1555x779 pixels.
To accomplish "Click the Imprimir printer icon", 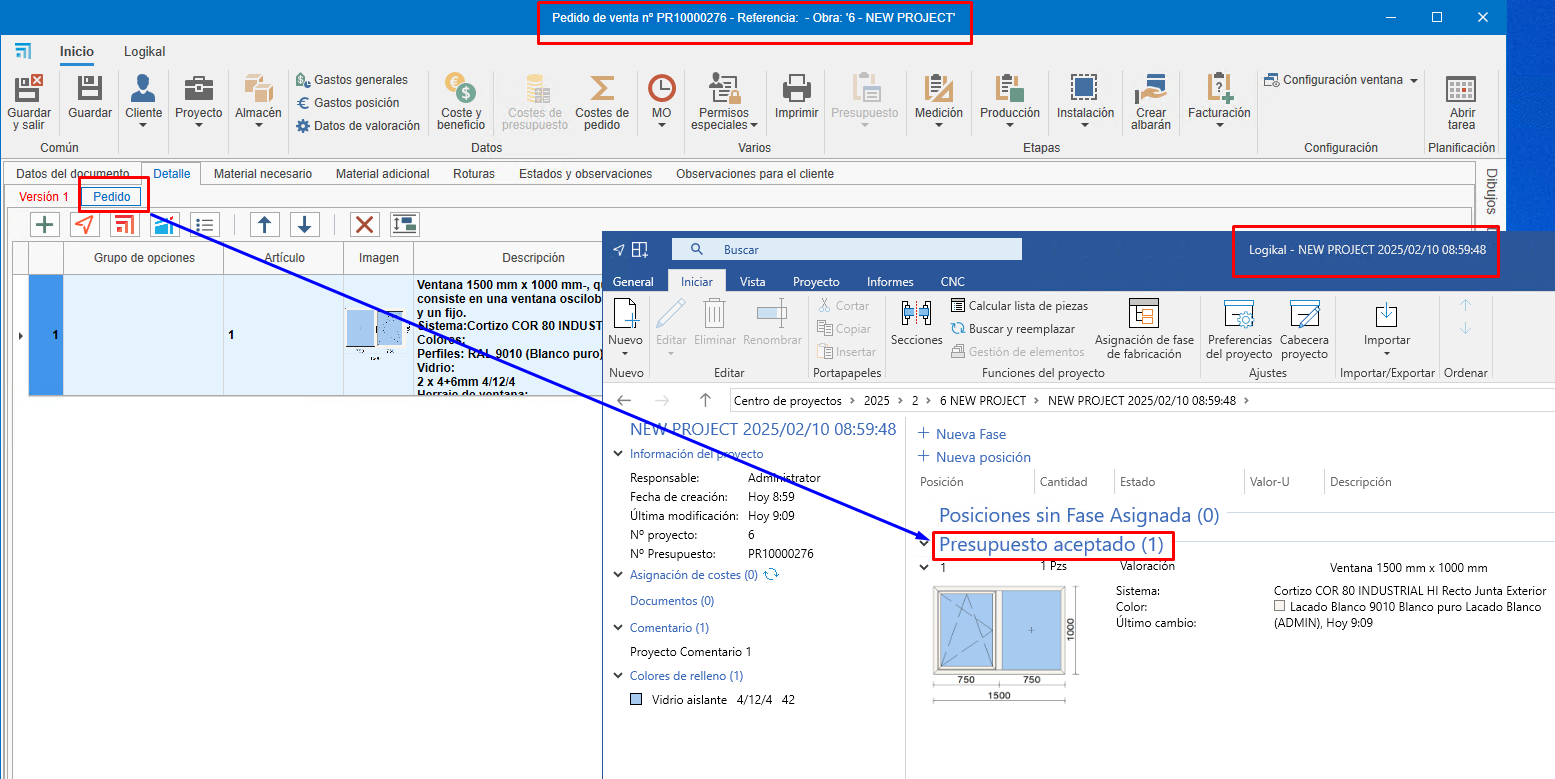I will [796, 88].
